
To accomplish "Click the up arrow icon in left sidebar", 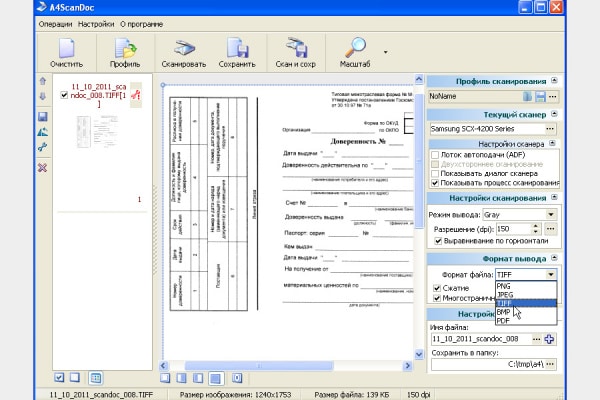I will tap(42, 80).
